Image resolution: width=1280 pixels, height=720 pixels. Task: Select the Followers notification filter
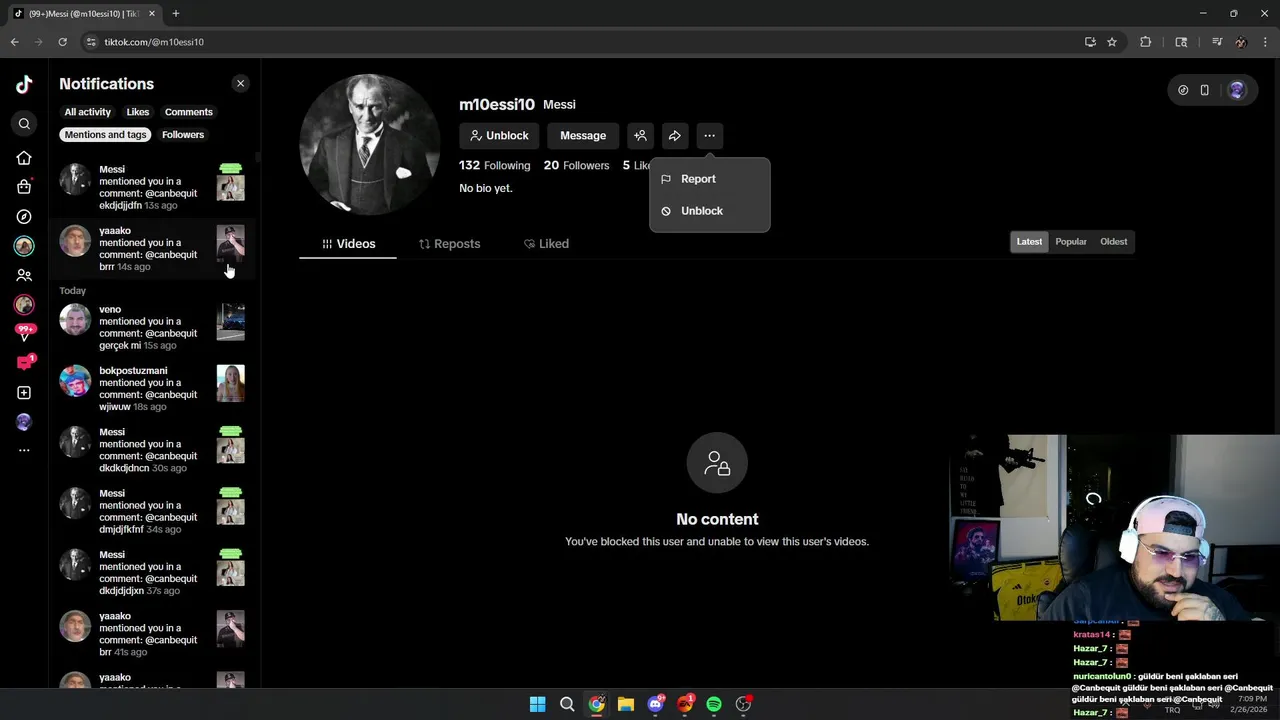pyautogui.click(x=183, y=135)
